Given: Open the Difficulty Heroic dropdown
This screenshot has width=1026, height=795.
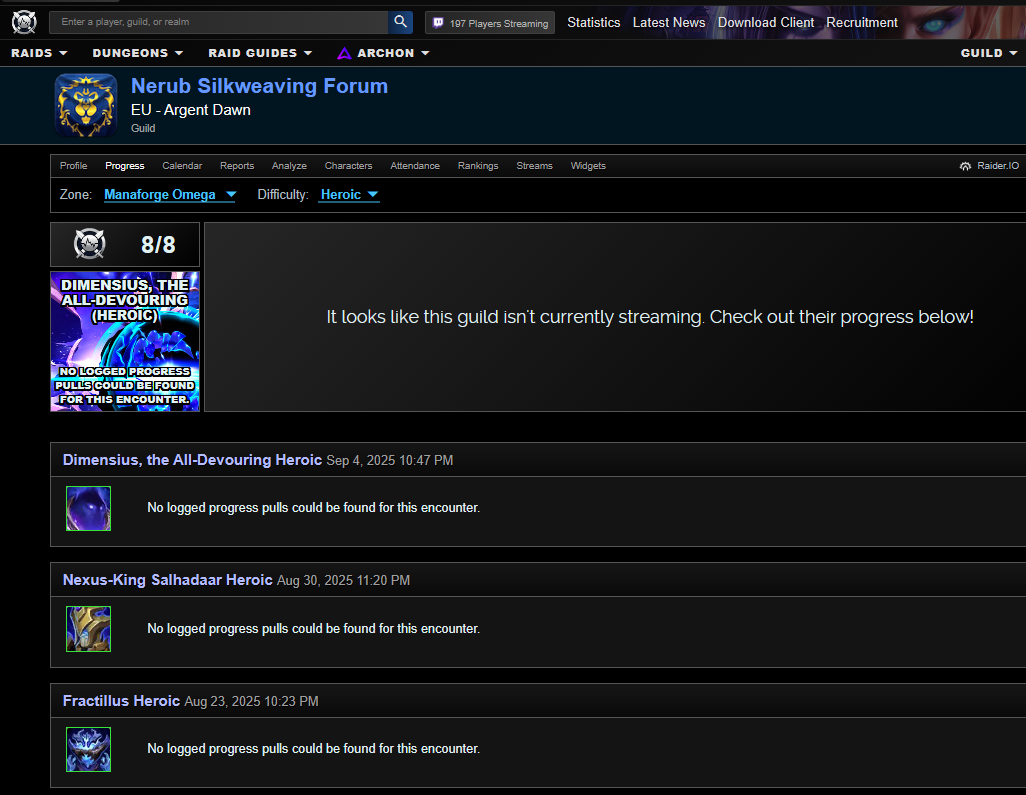Looking at the screenshot, I should tap(349, 195).
